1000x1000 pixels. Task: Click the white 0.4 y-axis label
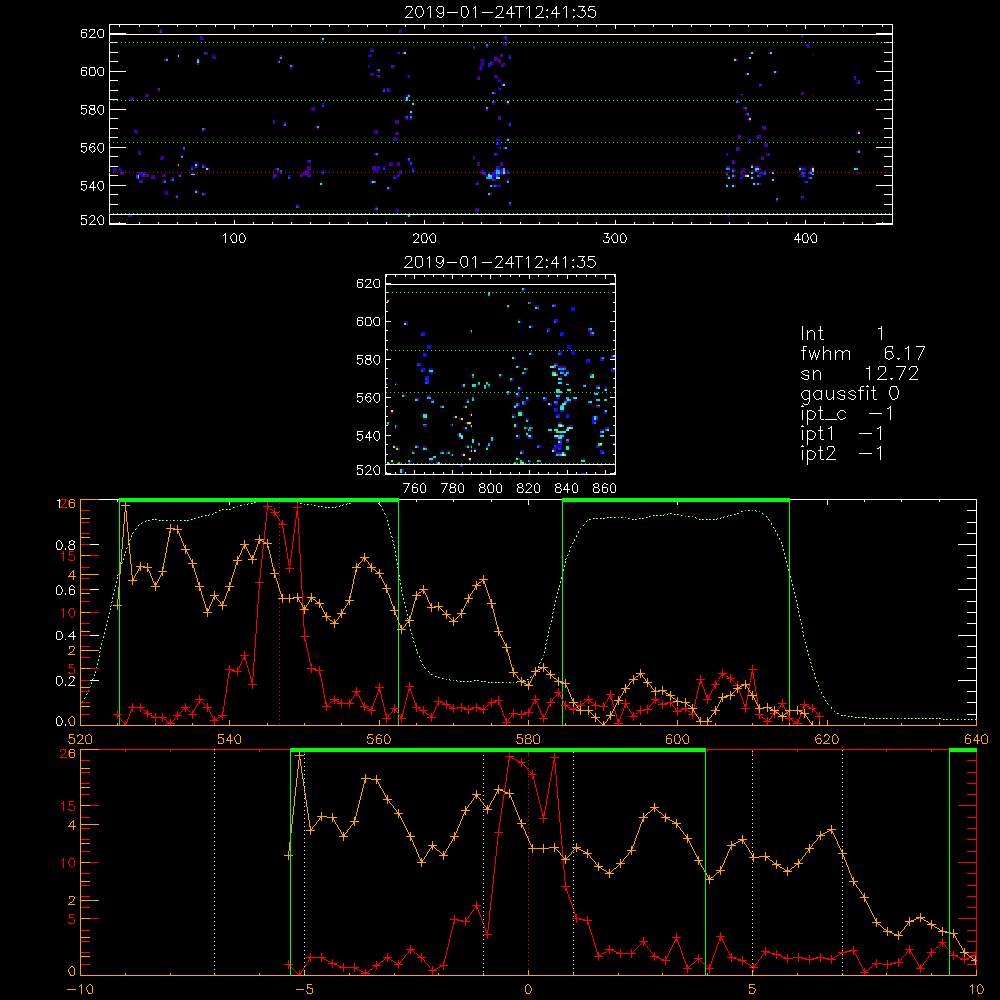click(x=65, y=636)
